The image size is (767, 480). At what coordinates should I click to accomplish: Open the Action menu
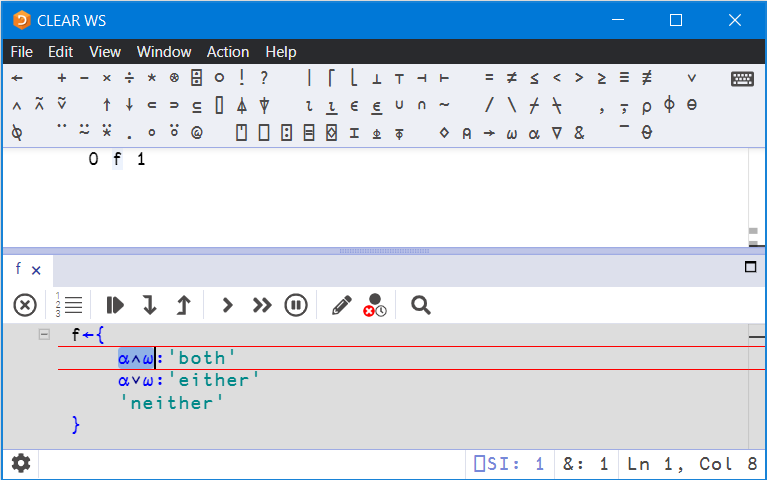click(x=228, y=52)
